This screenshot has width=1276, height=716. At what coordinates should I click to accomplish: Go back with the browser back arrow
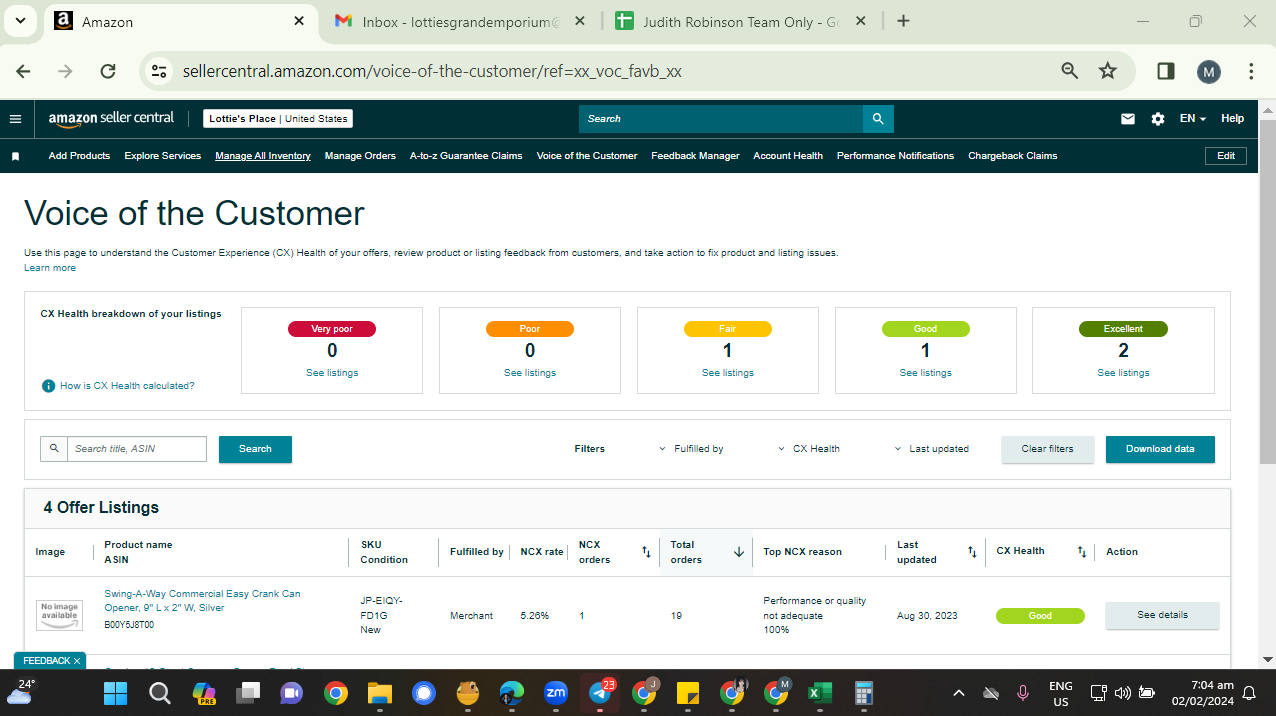click(x=23, y=71)
